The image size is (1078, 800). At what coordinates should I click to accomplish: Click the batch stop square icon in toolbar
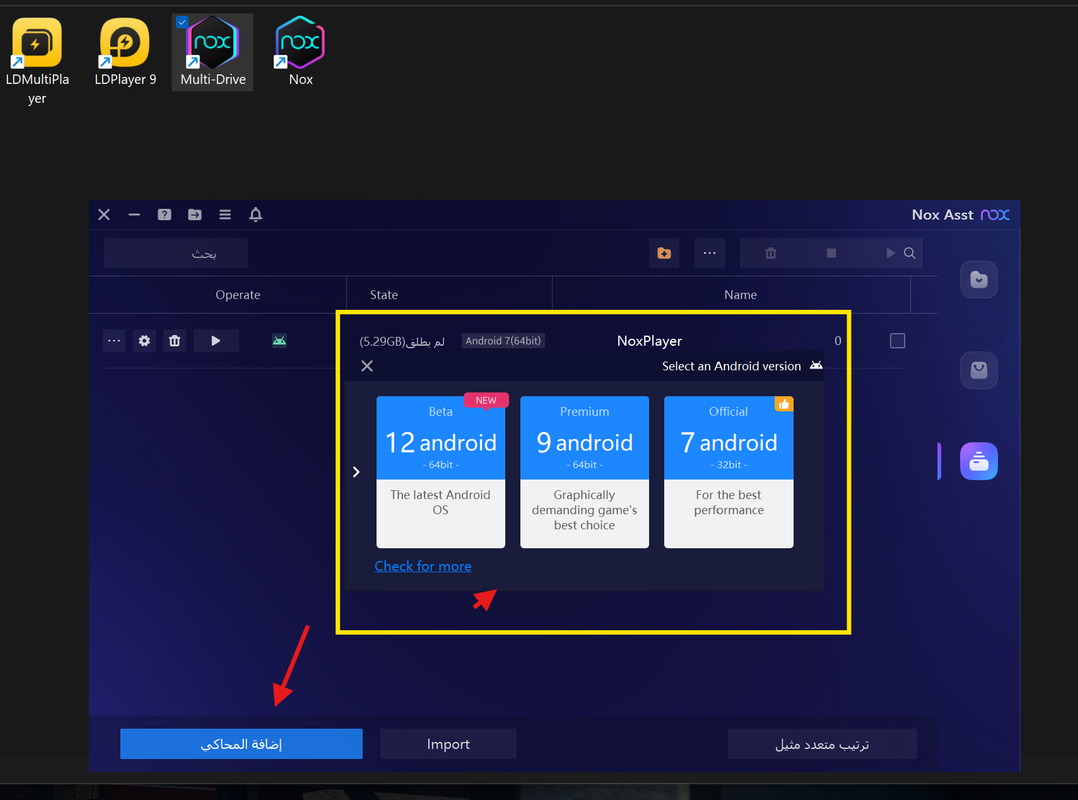click(x=831, y=254)
